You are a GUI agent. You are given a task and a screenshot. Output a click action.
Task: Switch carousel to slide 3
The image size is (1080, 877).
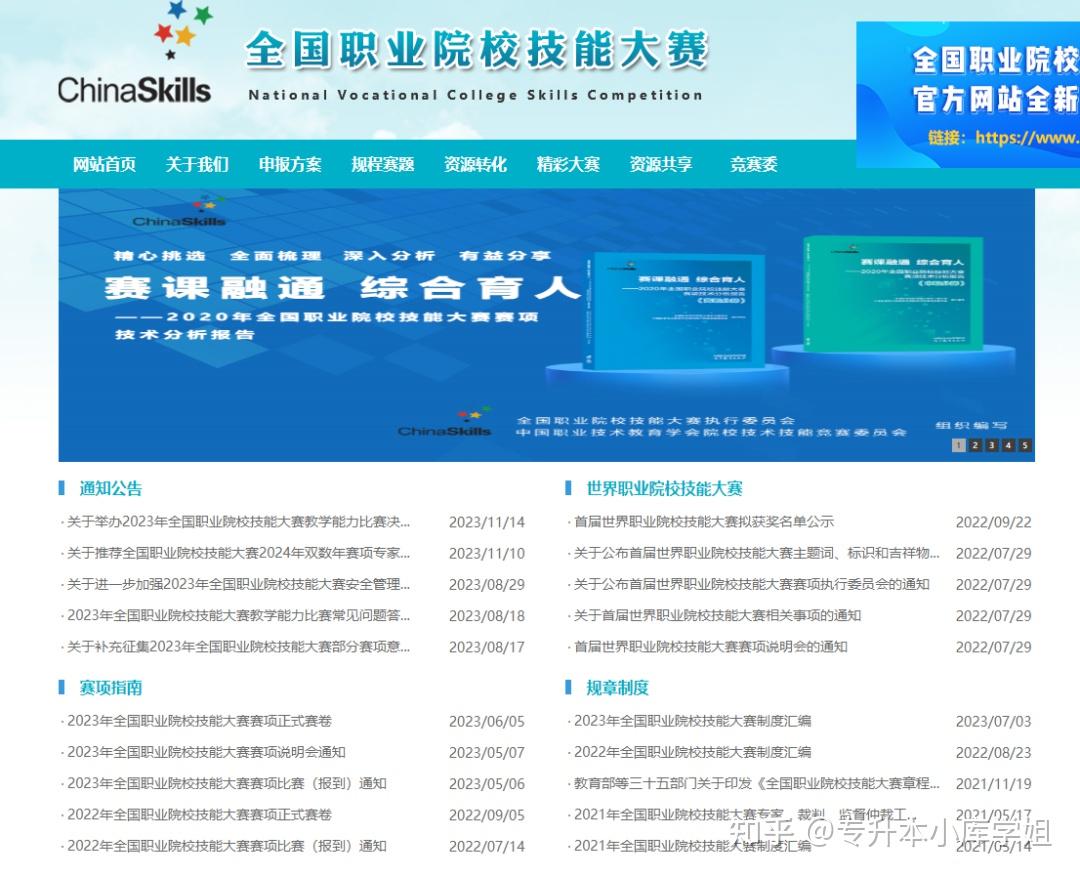click(x=992, y=445)
